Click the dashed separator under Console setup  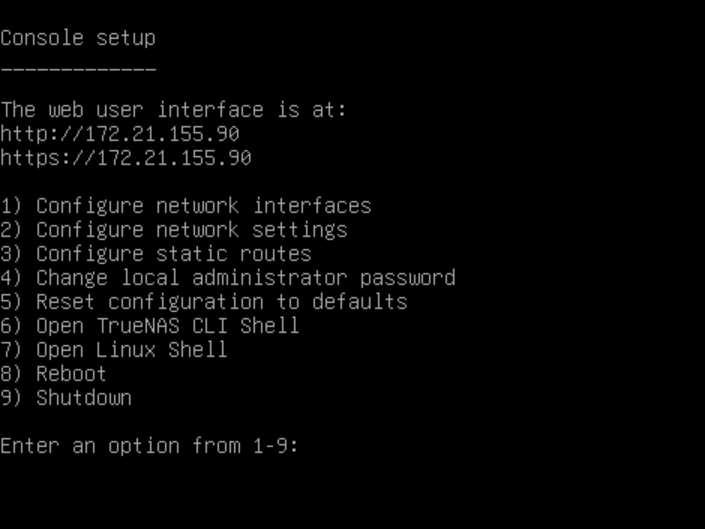[78, 69]
